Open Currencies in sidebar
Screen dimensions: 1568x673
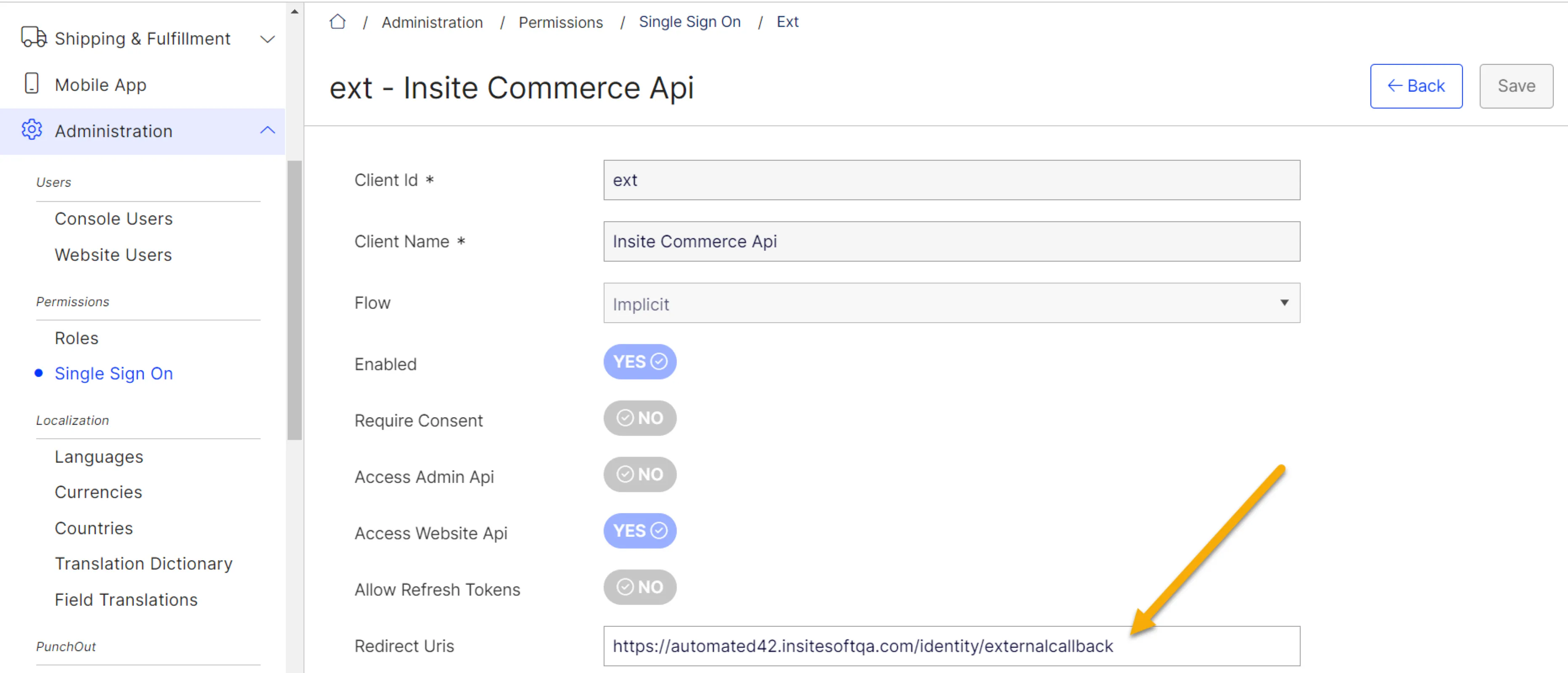click(99, 492)
